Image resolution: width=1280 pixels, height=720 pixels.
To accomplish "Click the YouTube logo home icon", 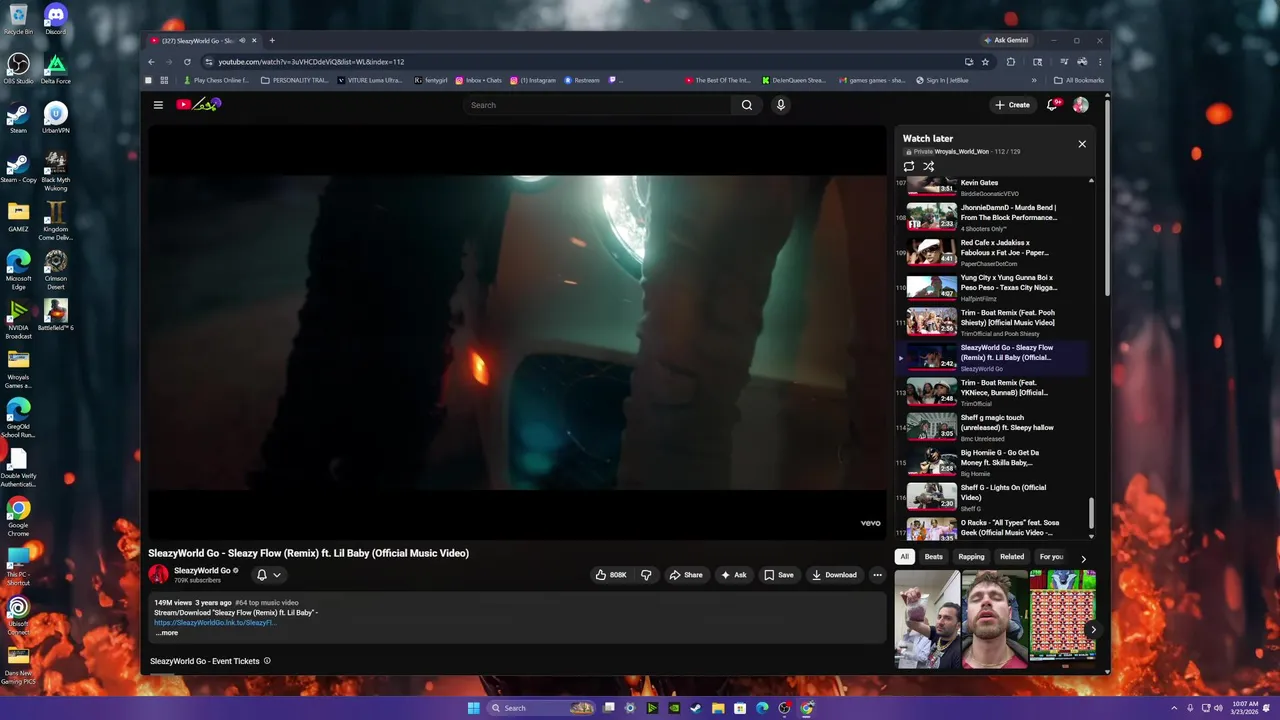I will coord(198,104).
